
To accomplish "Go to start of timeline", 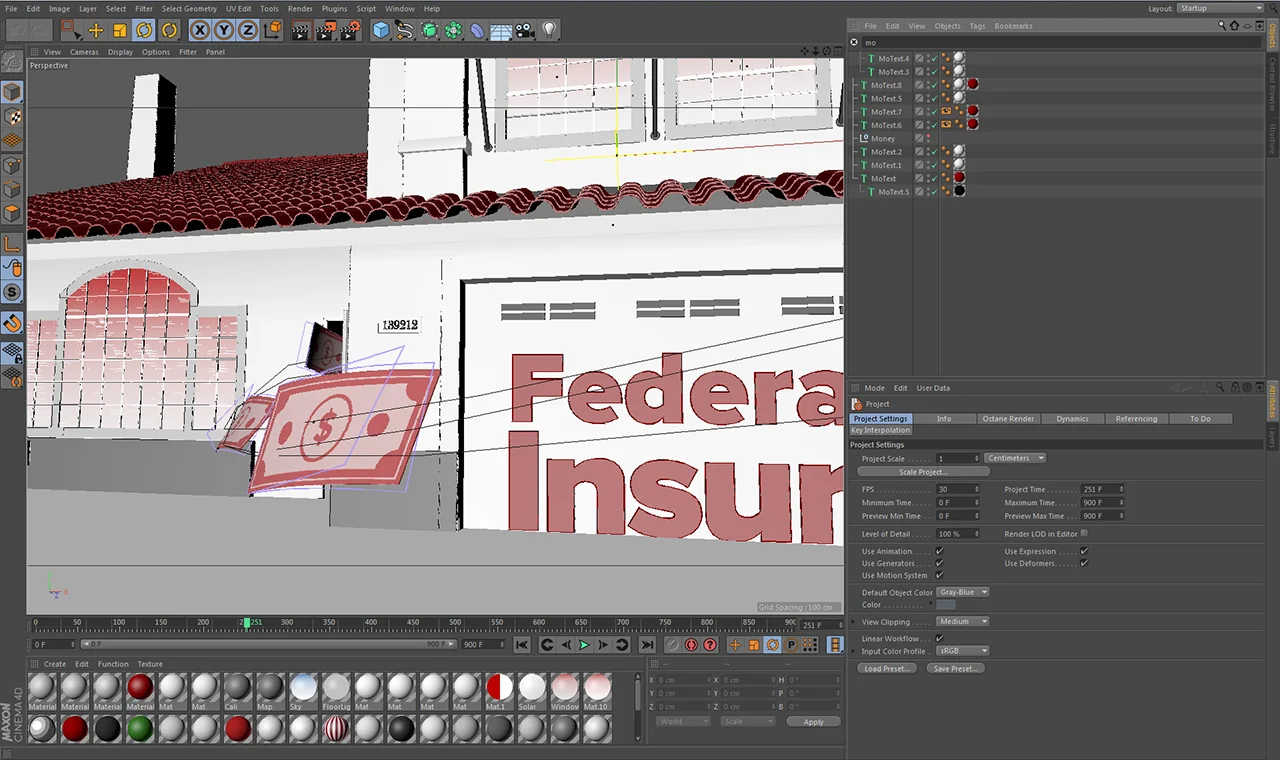I will (x=522, y=645).
